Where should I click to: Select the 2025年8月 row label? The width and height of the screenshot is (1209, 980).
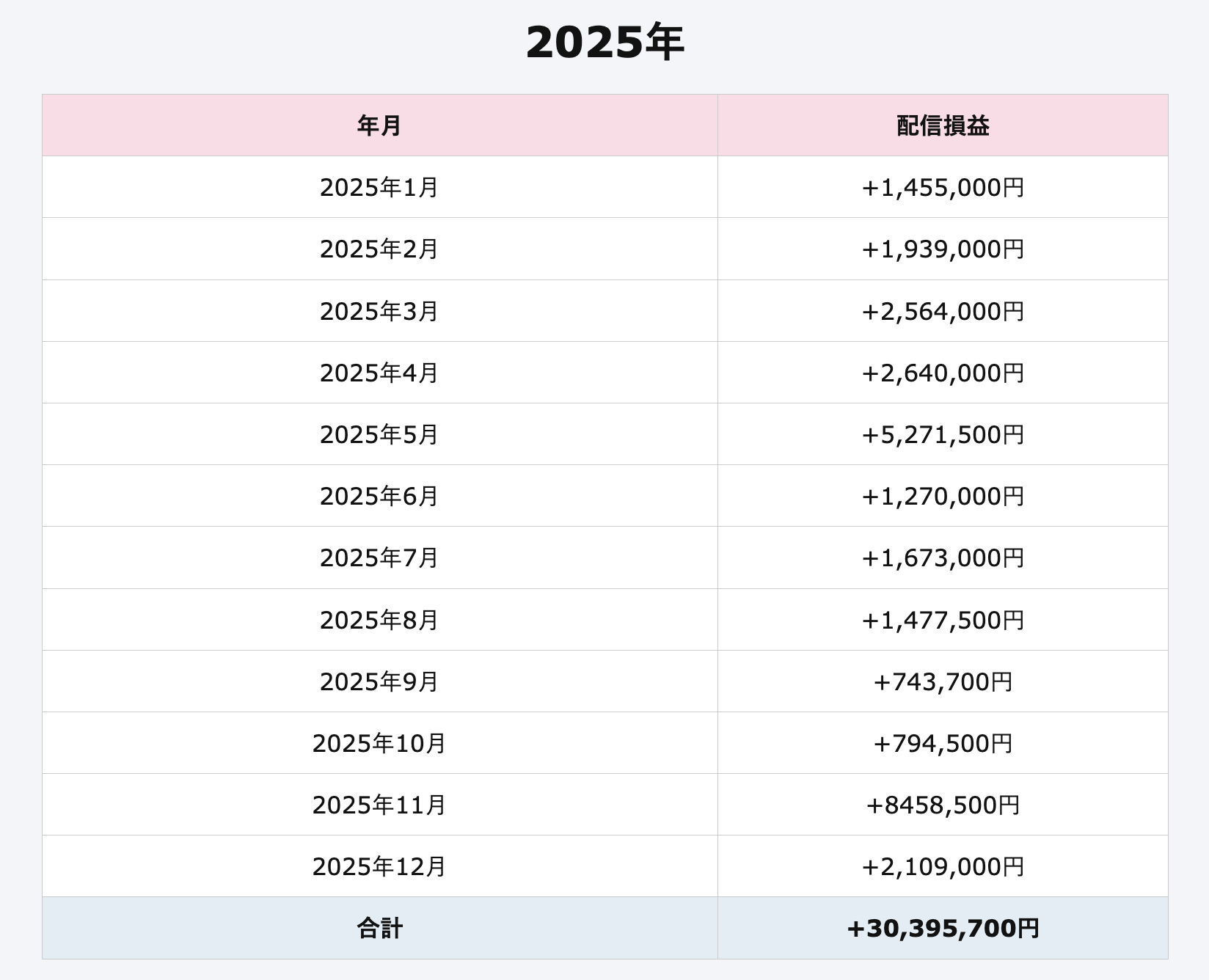click(379, 620)
